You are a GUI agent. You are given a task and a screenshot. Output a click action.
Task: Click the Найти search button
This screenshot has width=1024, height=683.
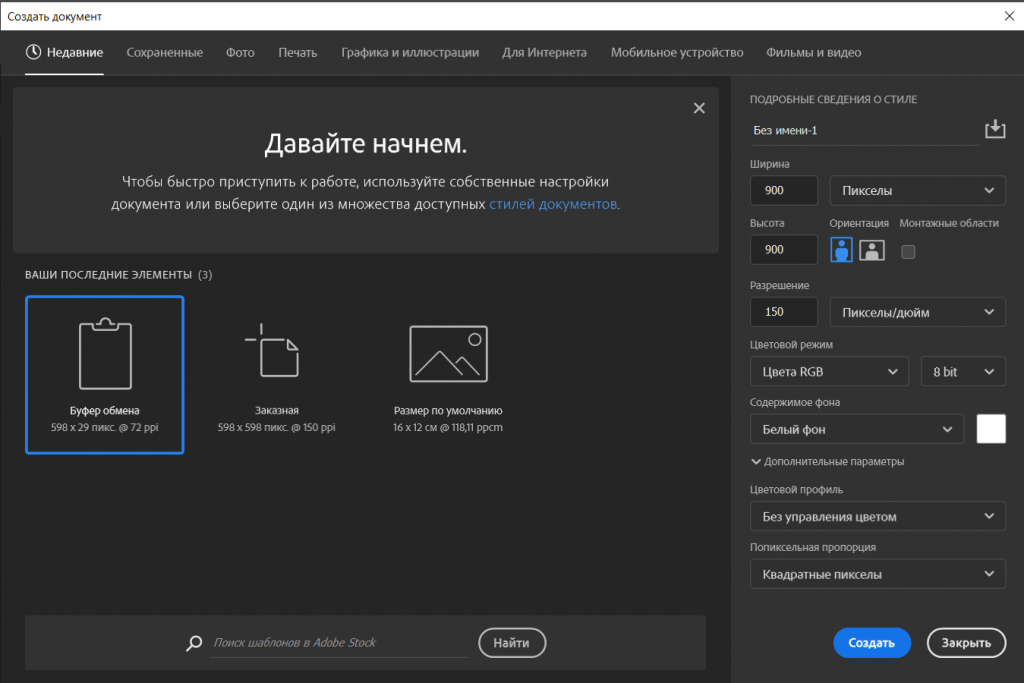[x=511, y=643]
